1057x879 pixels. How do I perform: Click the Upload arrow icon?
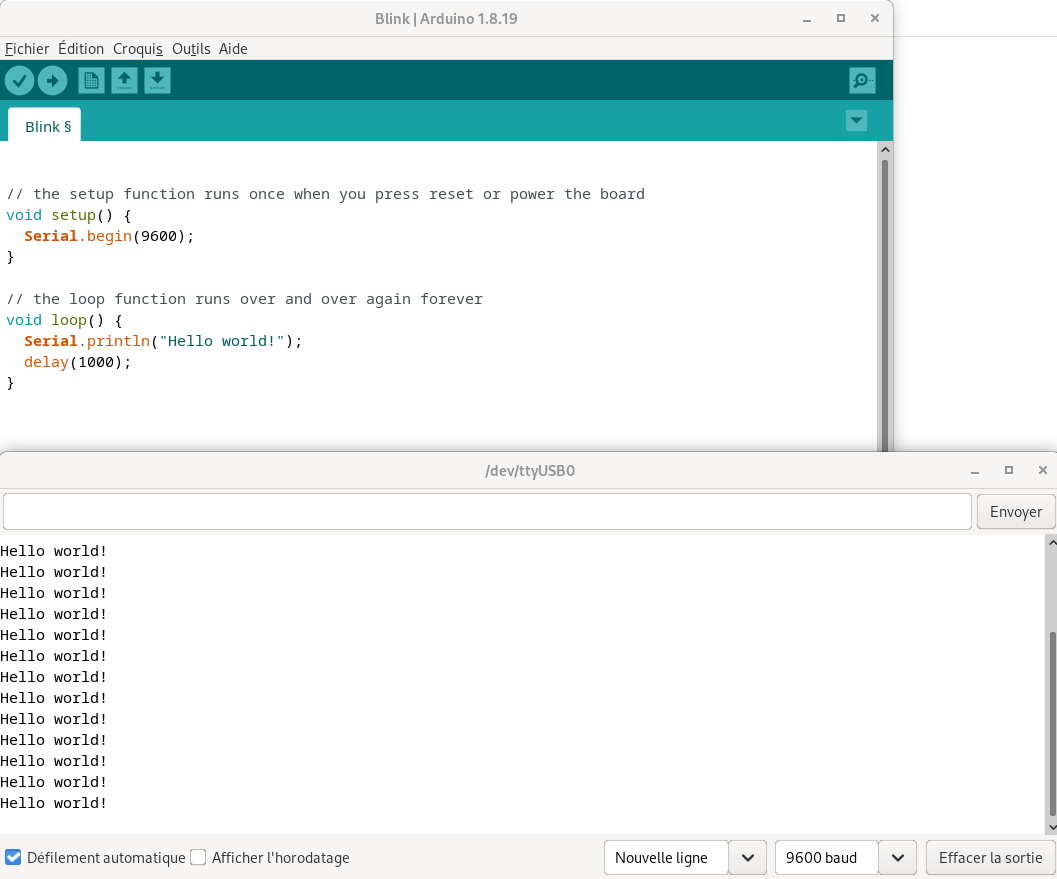pos(52,80)
